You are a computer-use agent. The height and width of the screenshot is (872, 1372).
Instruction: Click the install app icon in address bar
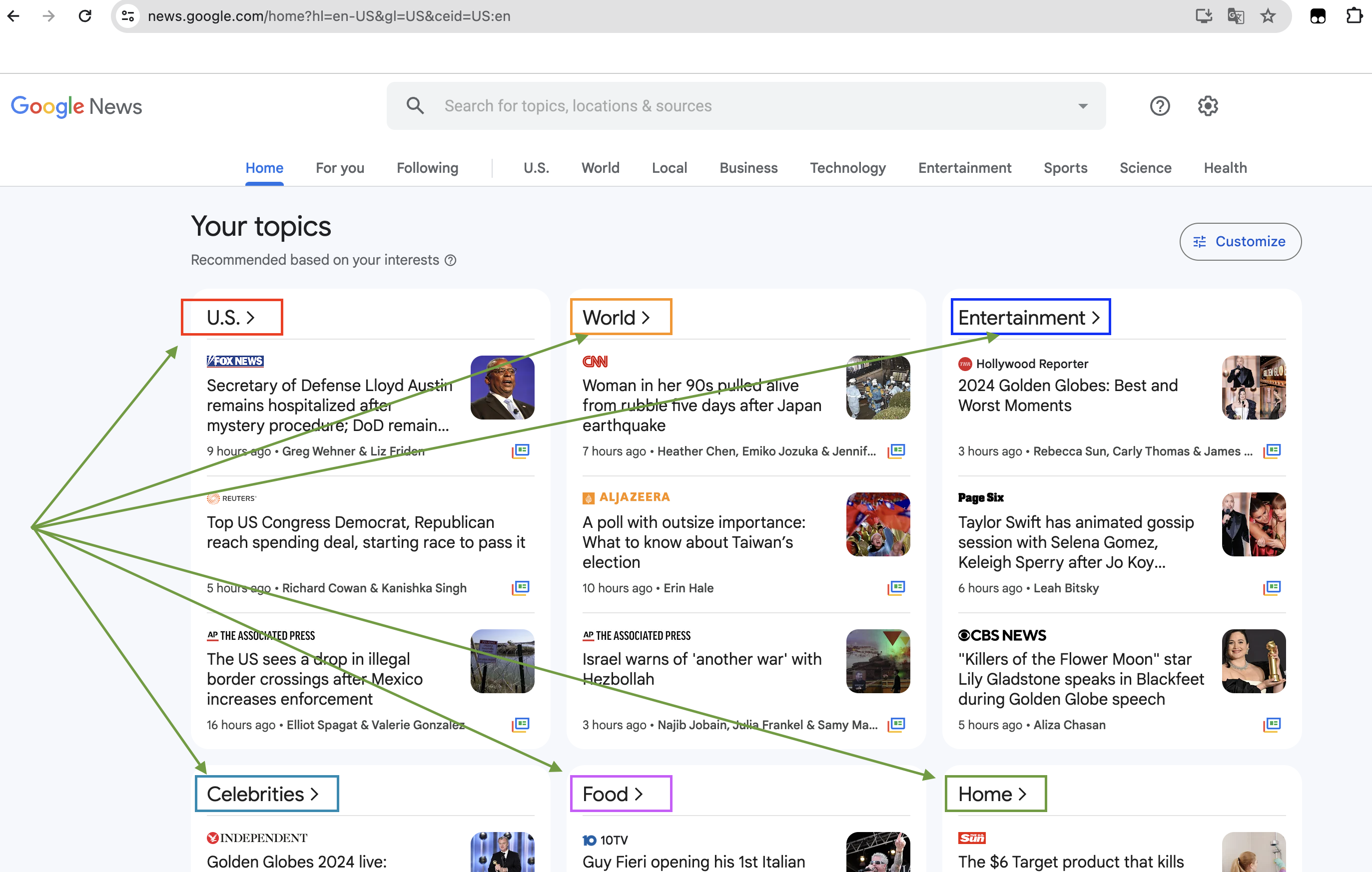coord(1203,16)
